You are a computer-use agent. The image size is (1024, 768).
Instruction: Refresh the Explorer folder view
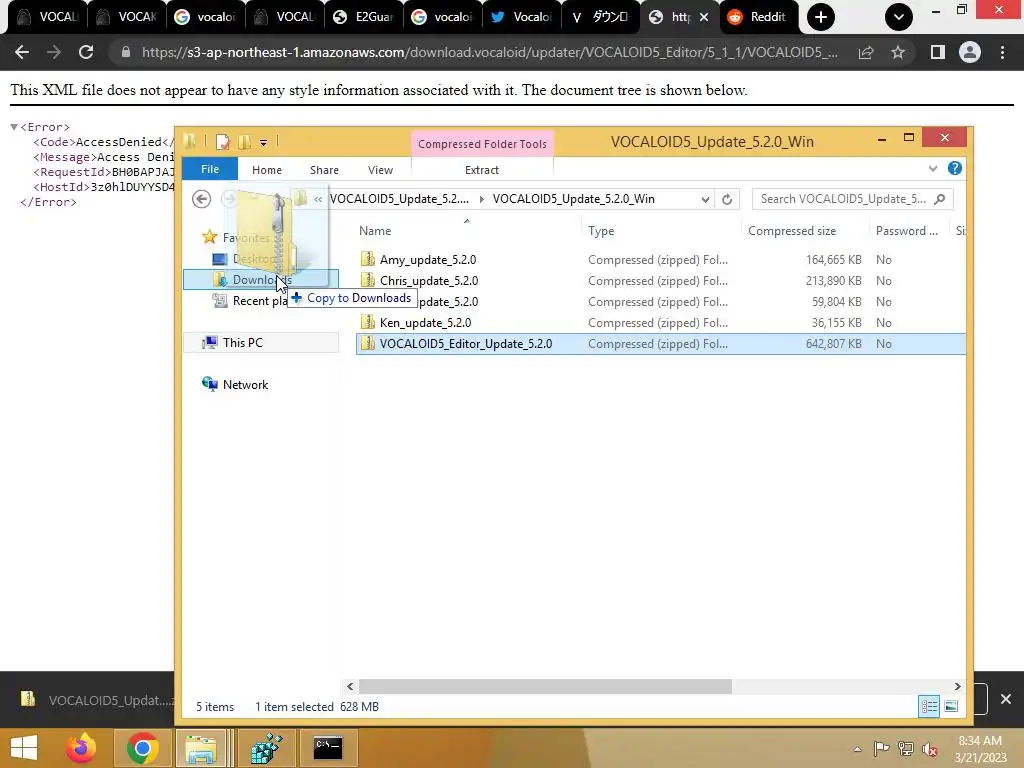tap(727, 199)
